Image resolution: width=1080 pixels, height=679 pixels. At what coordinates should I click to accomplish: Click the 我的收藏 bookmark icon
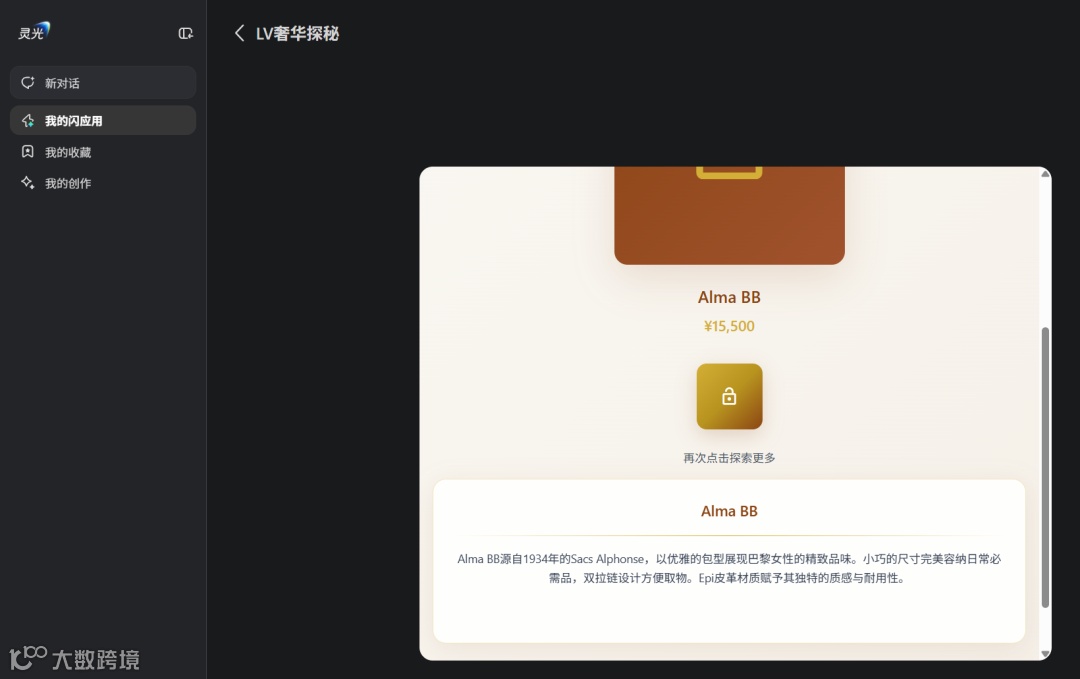(28, 152)
